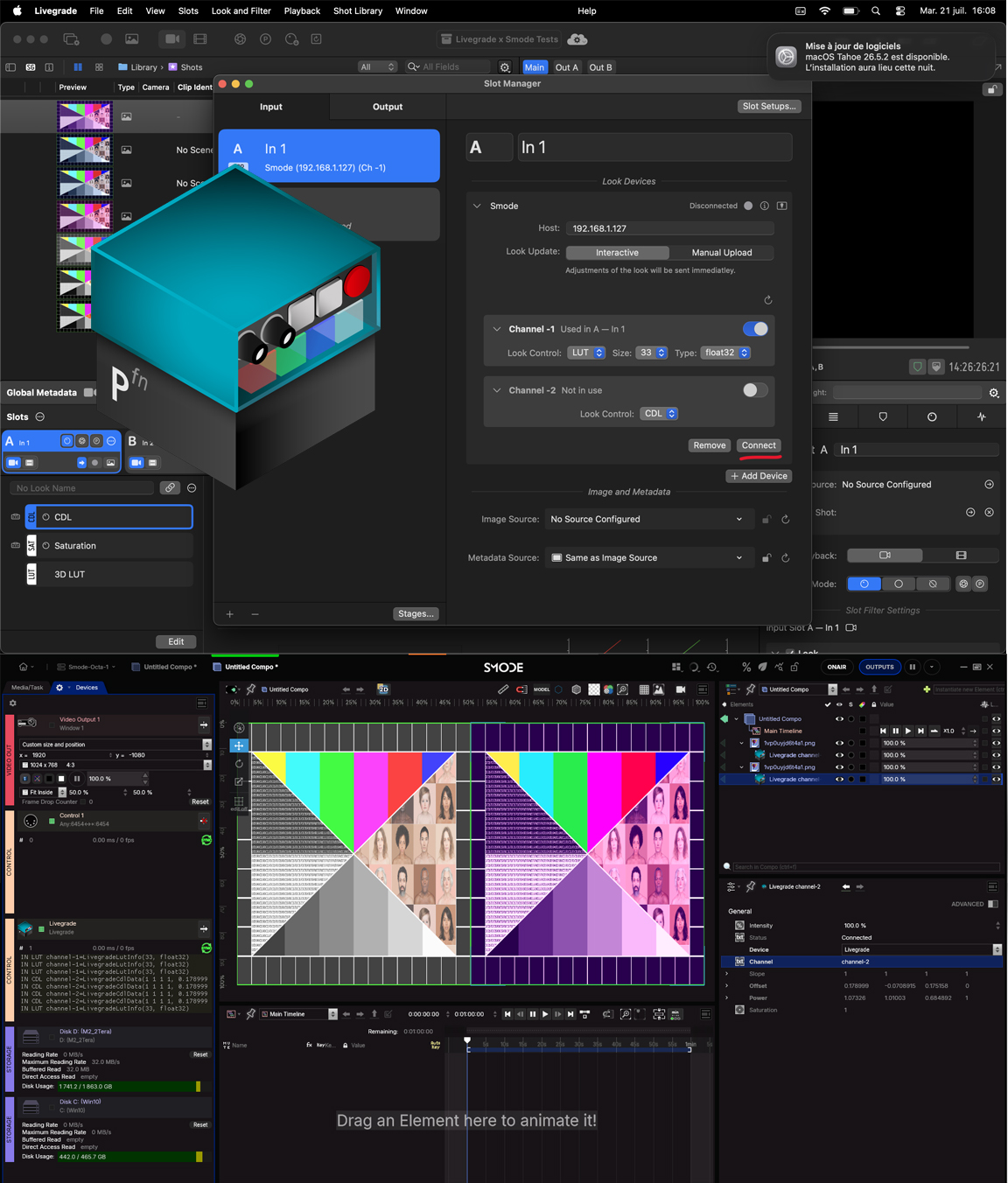Viewport: 1008px width, 1183px height.
Task: Click the Add Device button
Action: (759, 476)
